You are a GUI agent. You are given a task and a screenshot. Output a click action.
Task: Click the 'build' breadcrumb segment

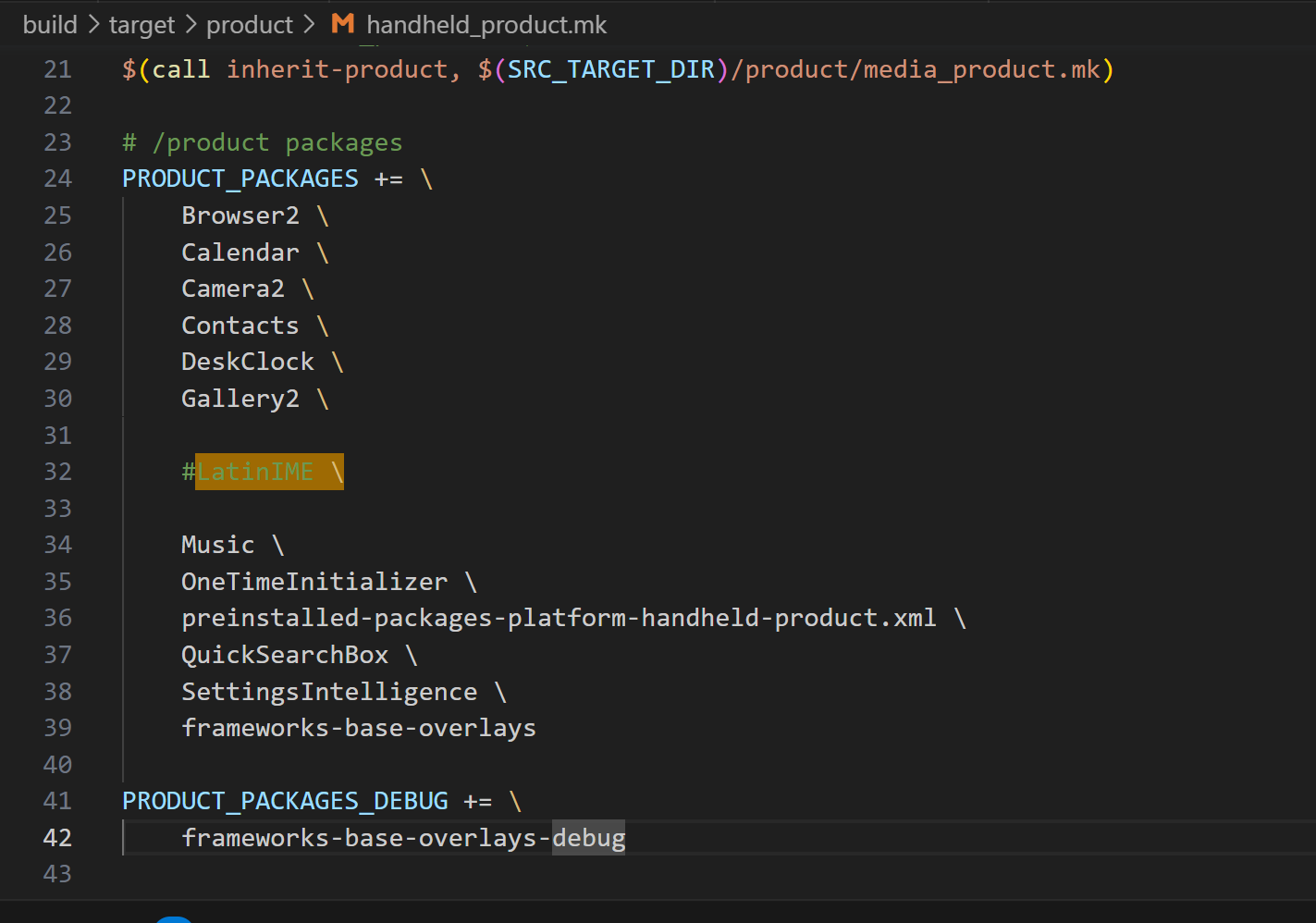click(50, 25)
